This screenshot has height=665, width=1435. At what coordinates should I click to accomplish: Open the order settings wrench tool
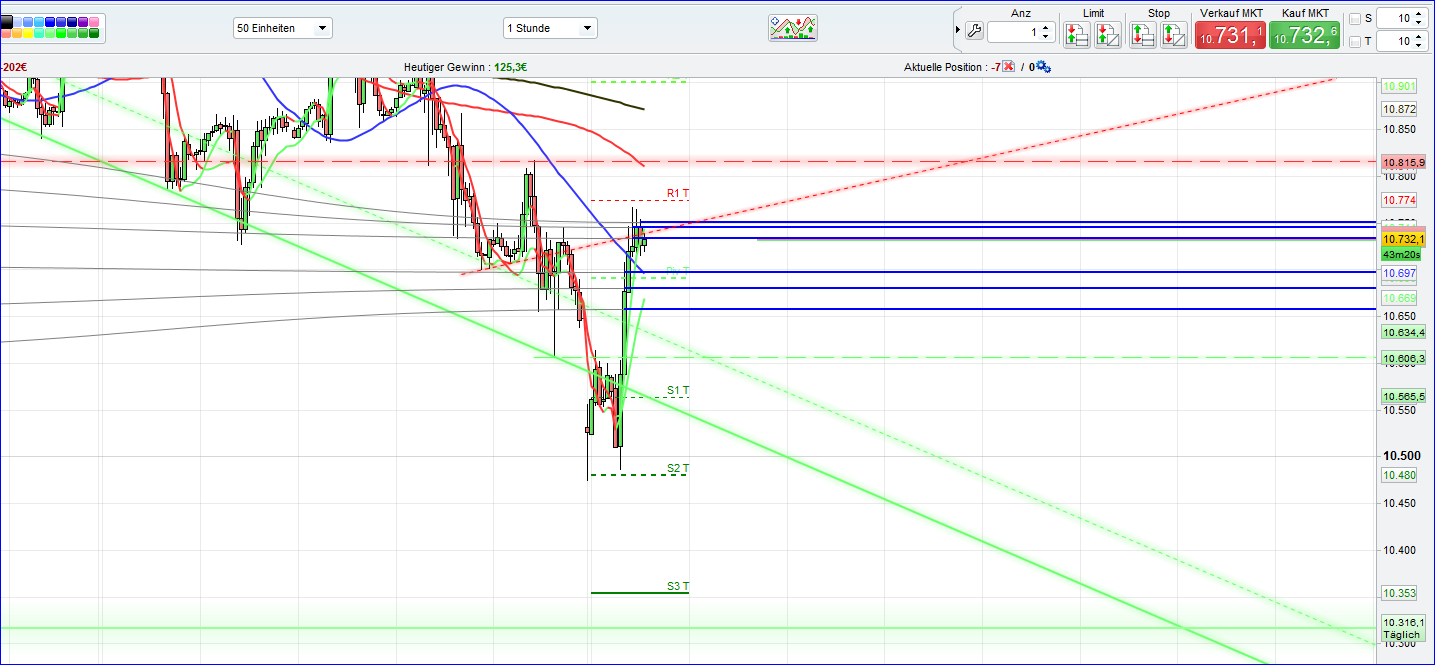coord(974,32)
